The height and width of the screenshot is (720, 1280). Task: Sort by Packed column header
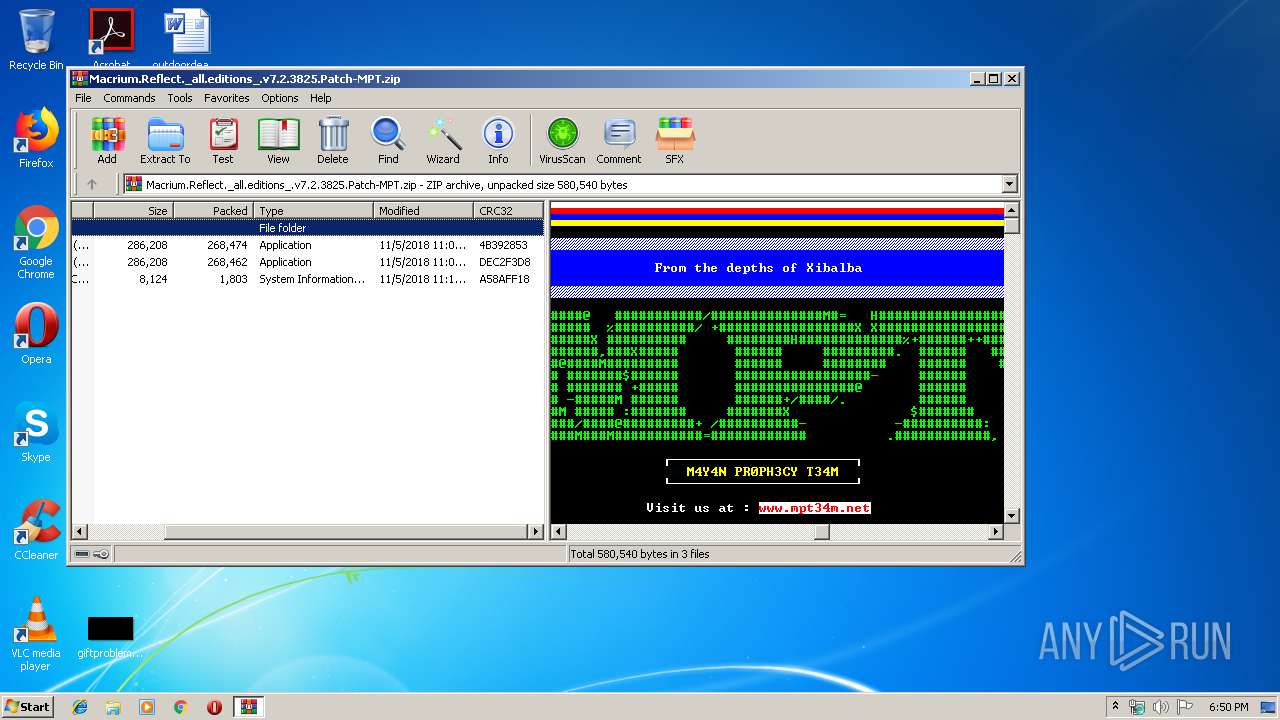click(x=213, y=210)
